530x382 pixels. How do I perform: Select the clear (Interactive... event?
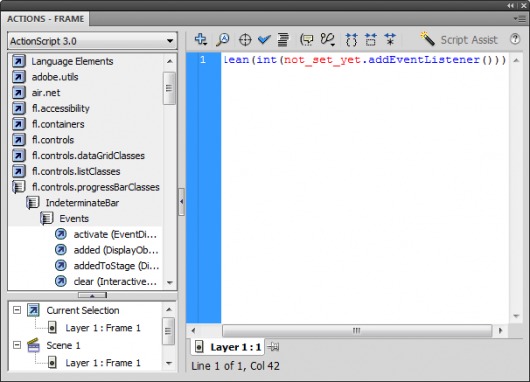point(115,282)
